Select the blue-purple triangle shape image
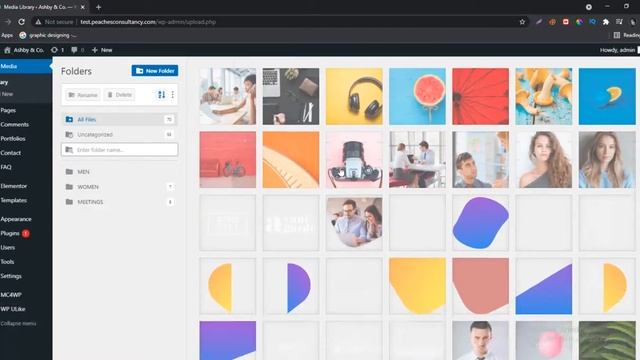 click(x=544, y=286)
